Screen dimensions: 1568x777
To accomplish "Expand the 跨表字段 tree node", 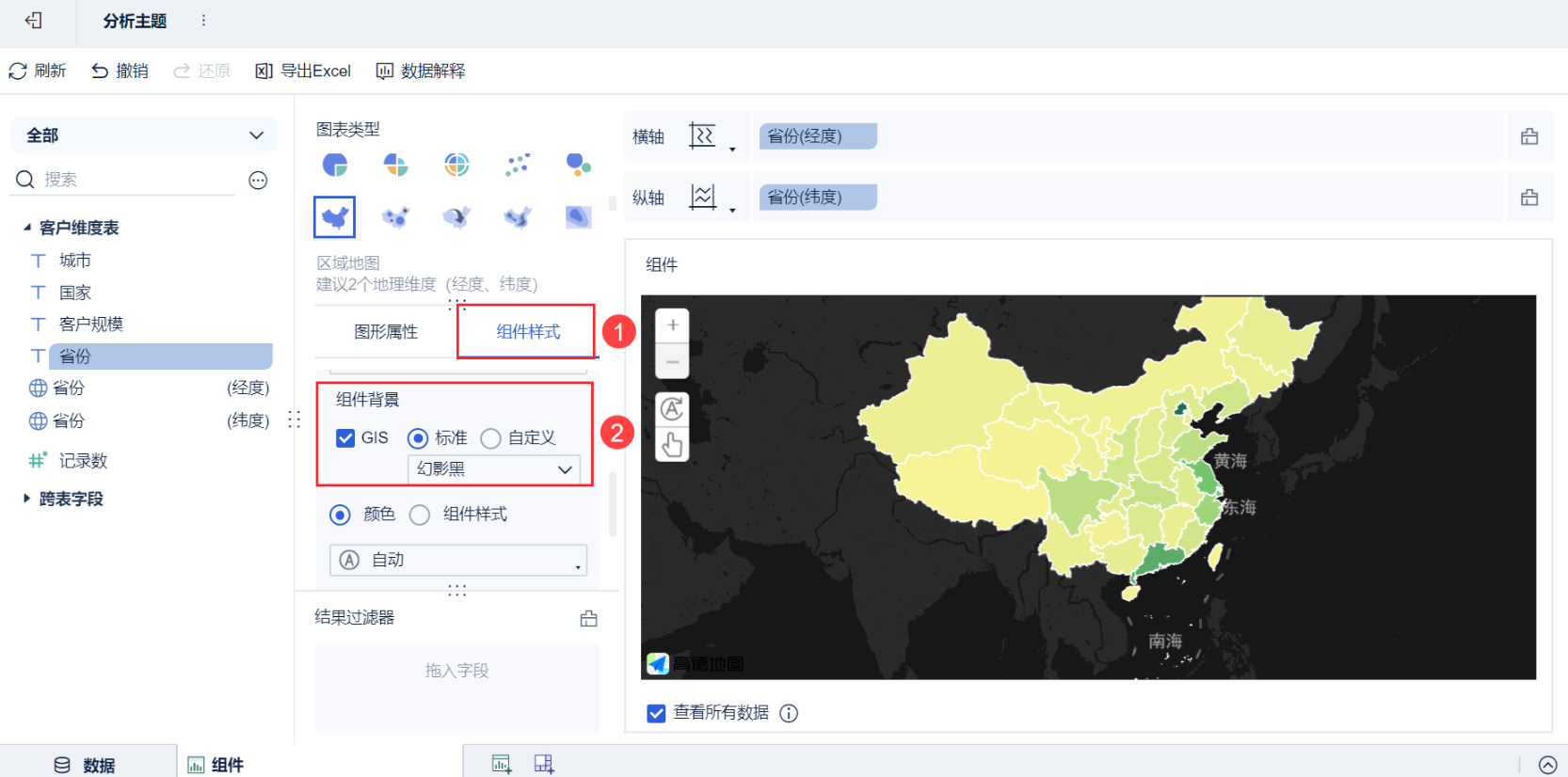I will pyautogui.click(x=26, y=499).
